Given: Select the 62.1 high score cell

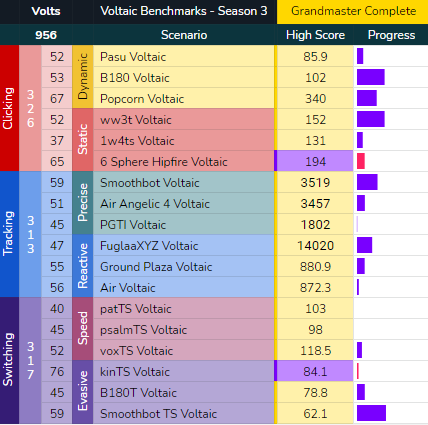Looking at the screenshot, I should point(315,414).
